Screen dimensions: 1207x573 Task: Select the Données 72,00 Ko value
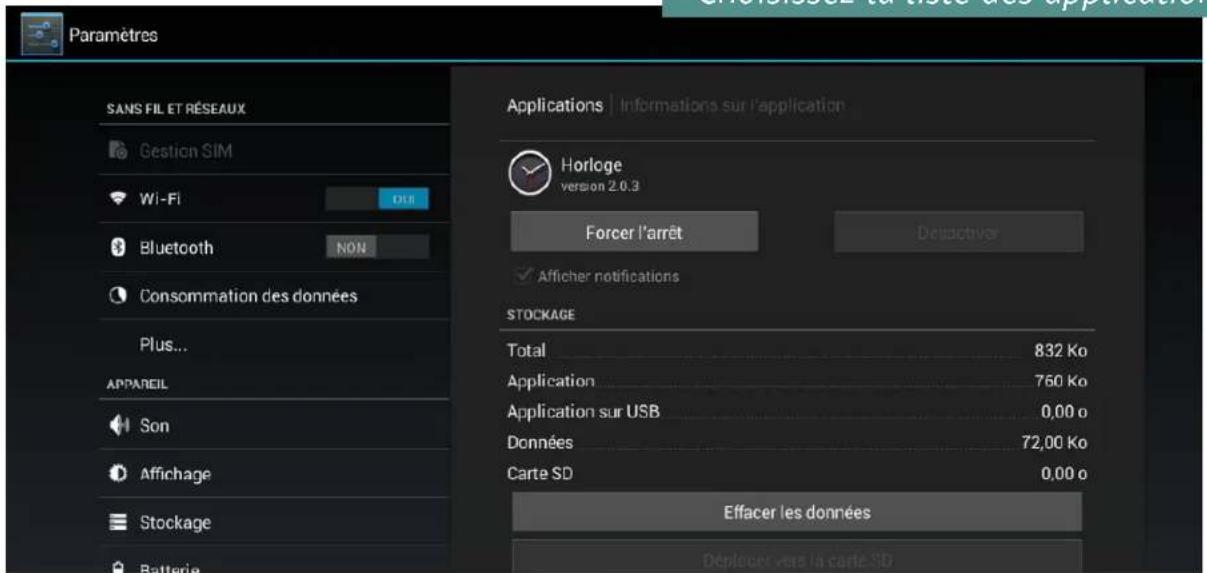1054,443
